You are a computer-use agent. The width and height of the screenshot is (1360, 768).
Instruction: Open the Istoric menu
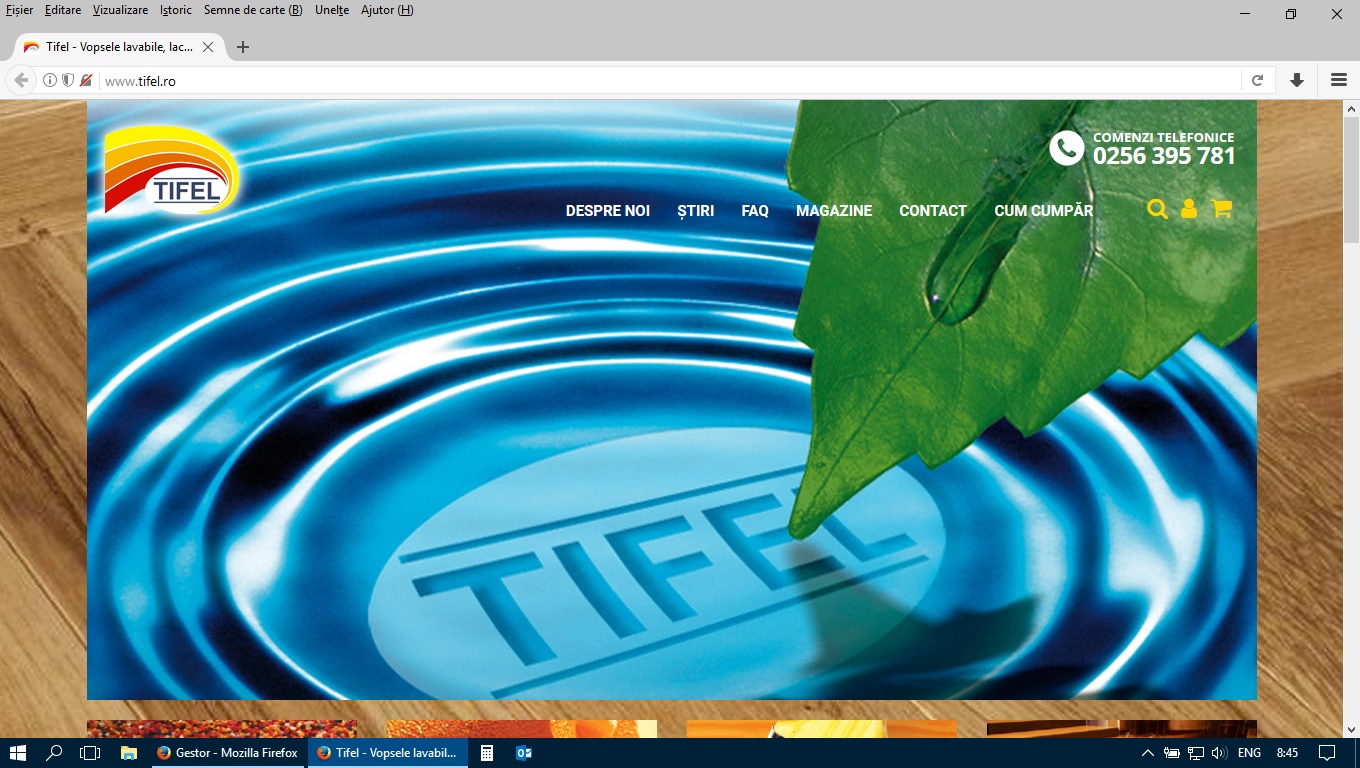click(176, 10)
